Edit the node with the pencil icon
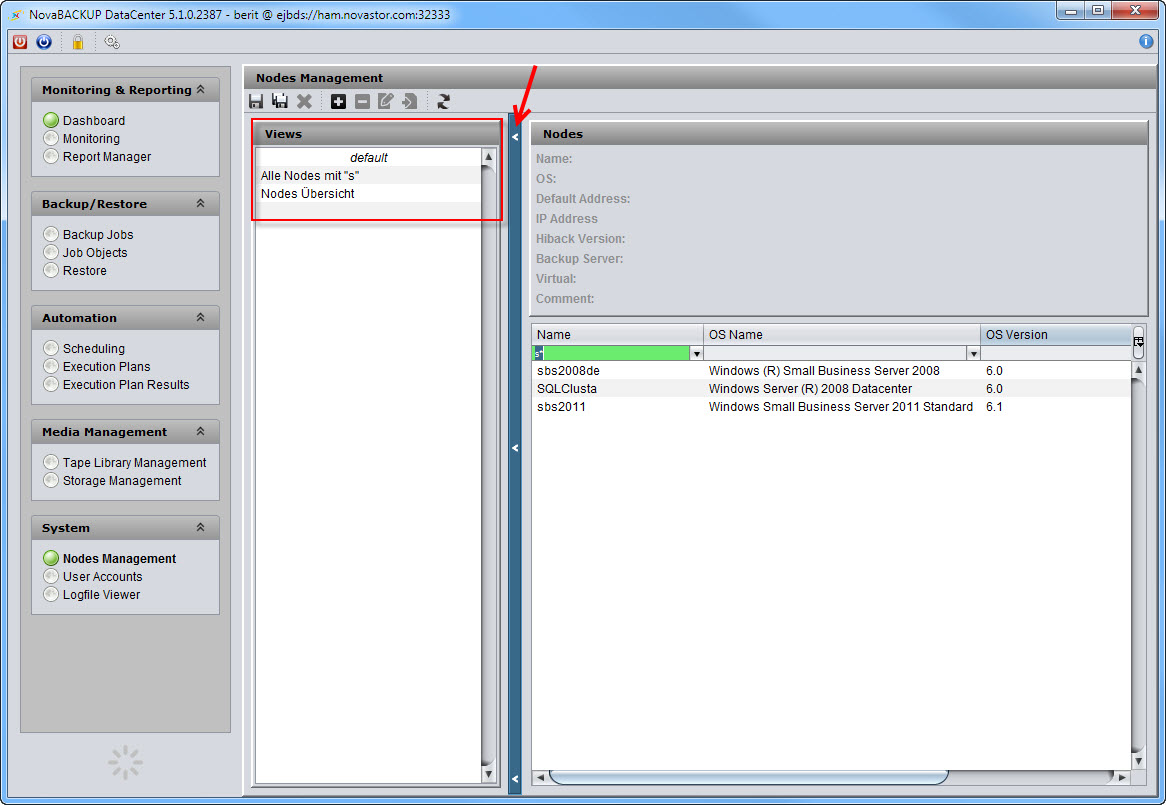 coord(386,101)
